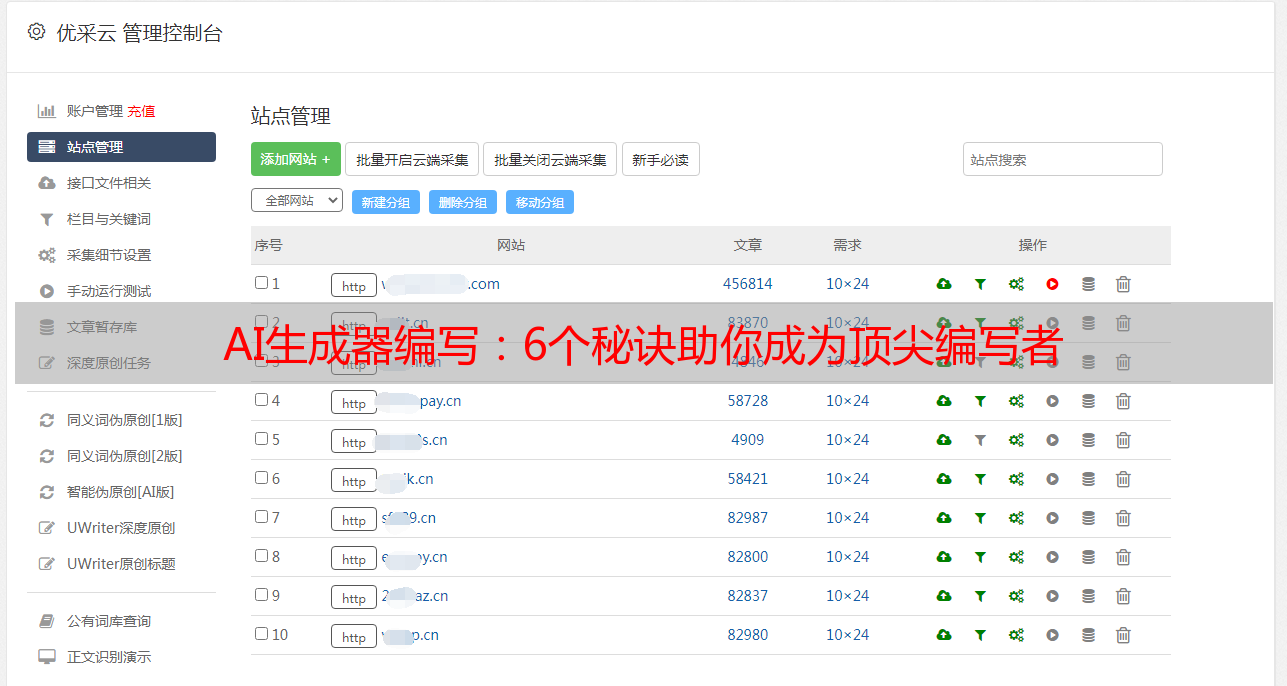Click the 站点搜索 search field
This screenshot has height=686, width=1287.
(1063, 159)
